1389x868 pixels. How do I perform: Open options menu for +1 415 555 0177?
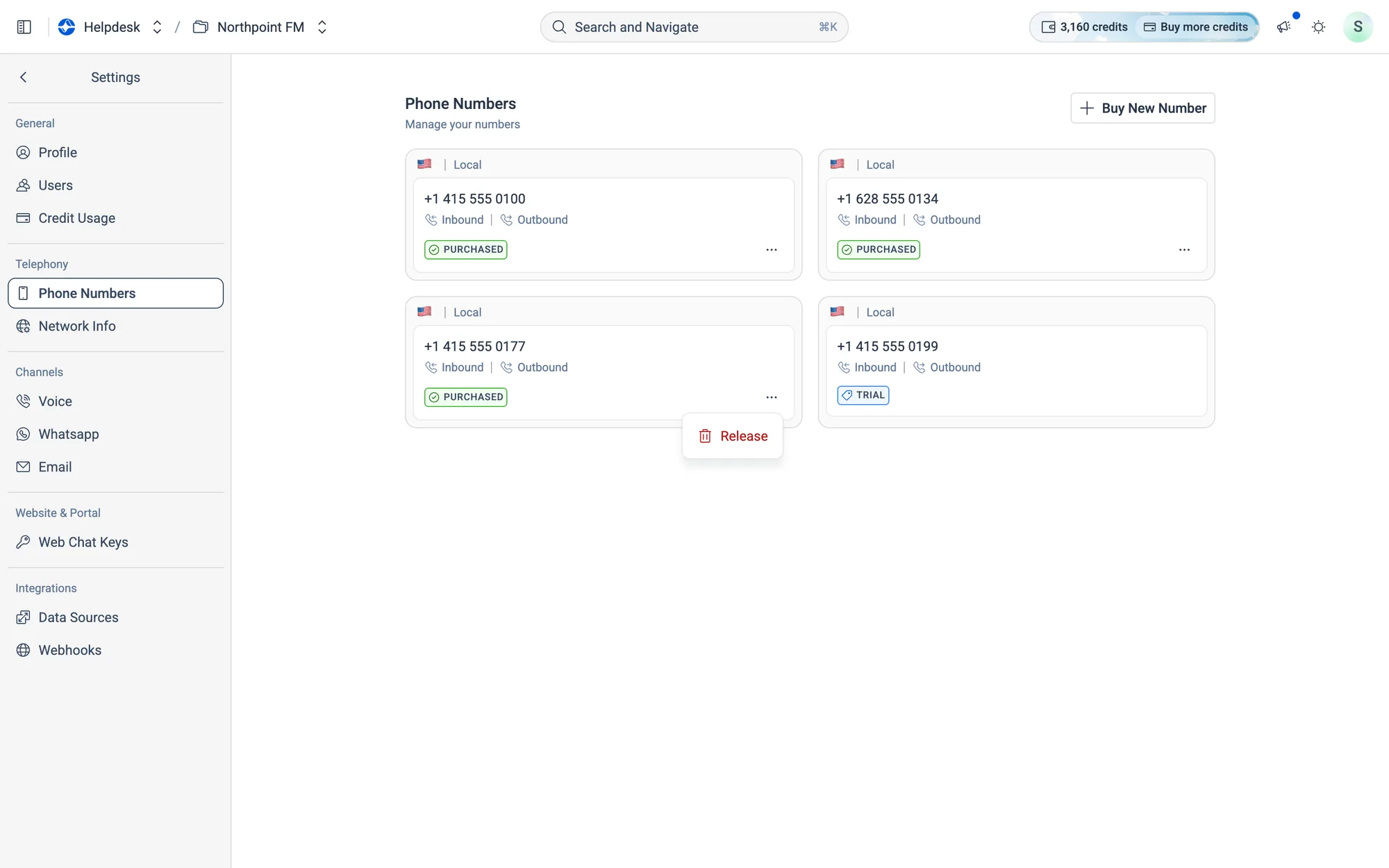[x=771, y=397]
